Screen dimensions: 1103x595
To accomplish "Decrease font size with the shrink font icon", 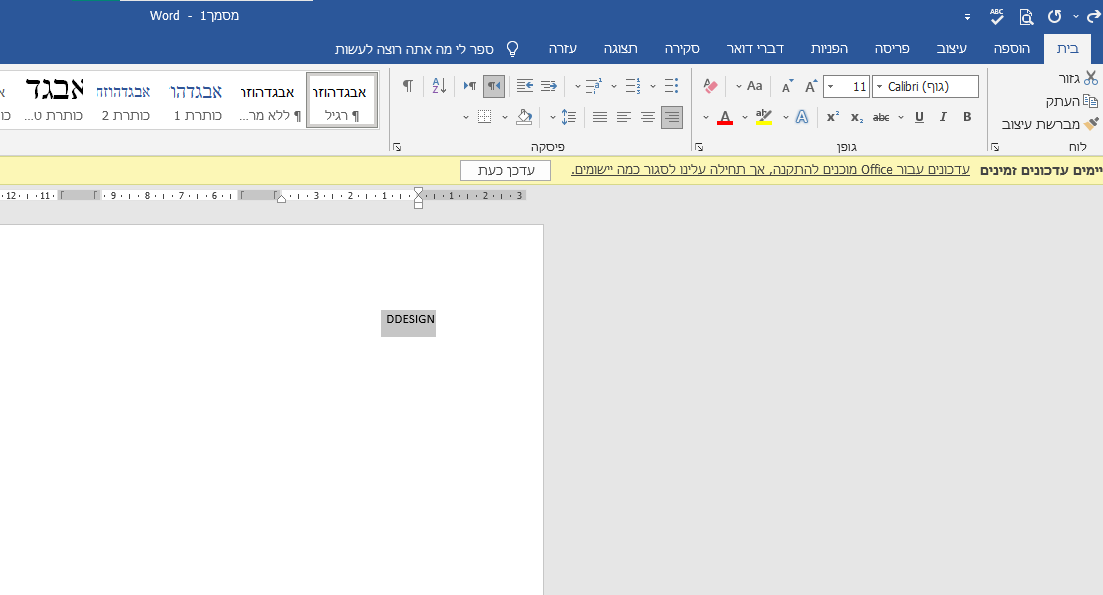I will (787, 86).
